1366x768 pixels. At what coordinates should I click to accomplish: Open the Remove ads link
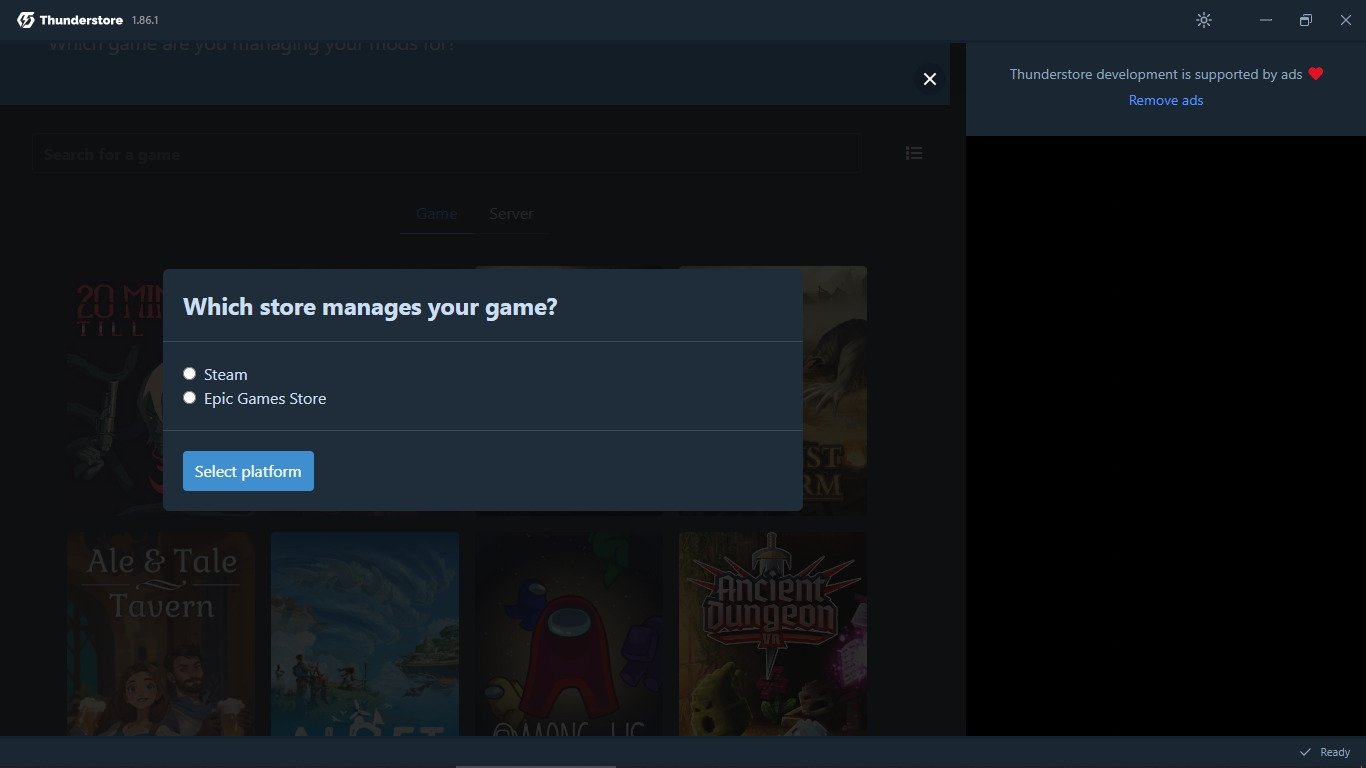tap(1166, 100)
